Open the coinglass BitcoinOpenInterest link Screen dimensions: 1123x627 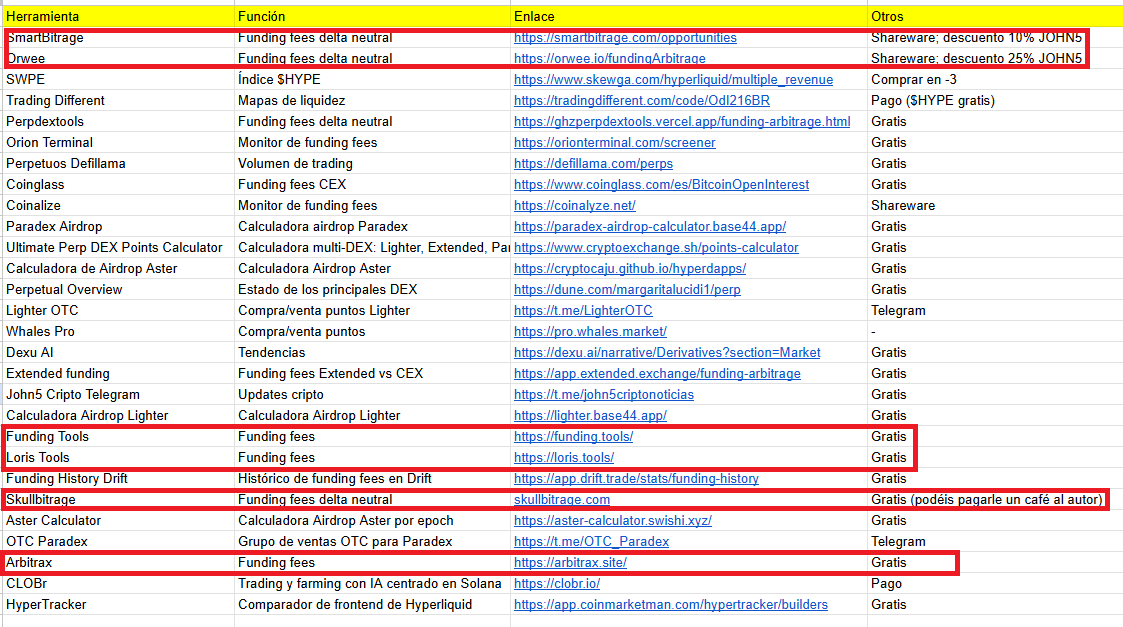point(661,184)
